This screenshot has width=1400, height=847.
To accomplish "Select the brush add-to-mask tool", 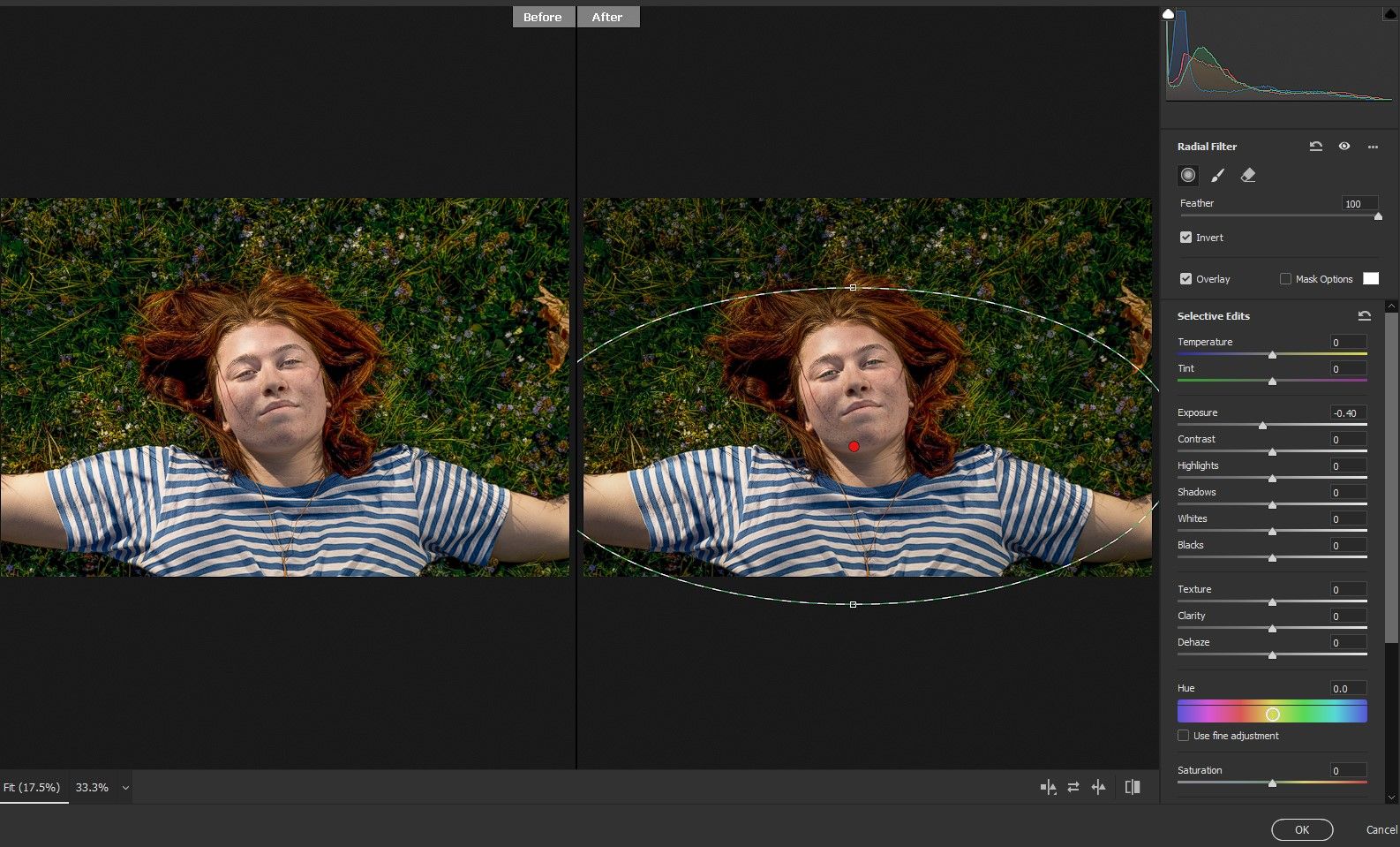I will click(x=1218, y=175).
